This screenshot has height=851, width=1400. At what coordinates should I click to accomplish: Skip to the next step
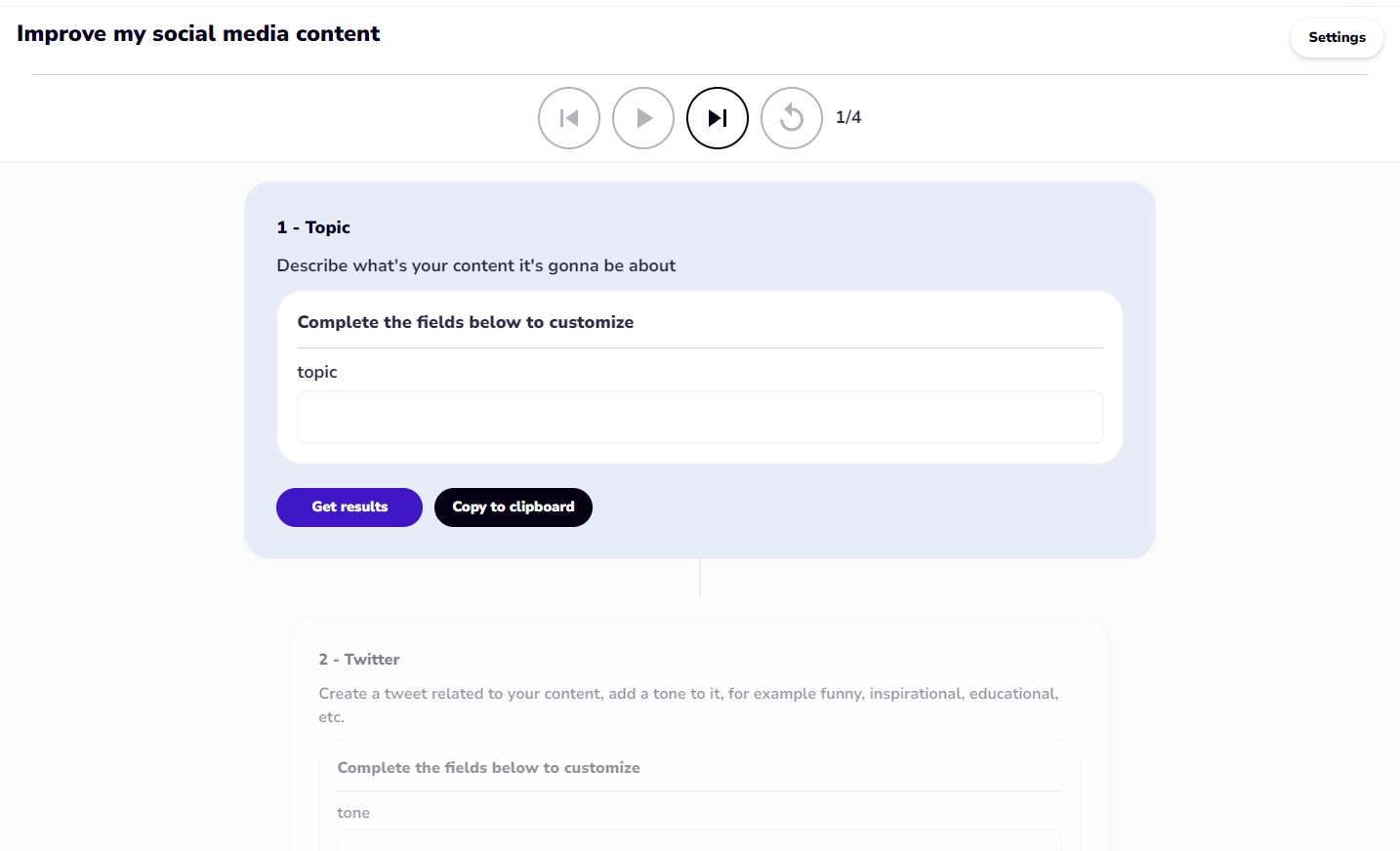(x=718, y=118)
